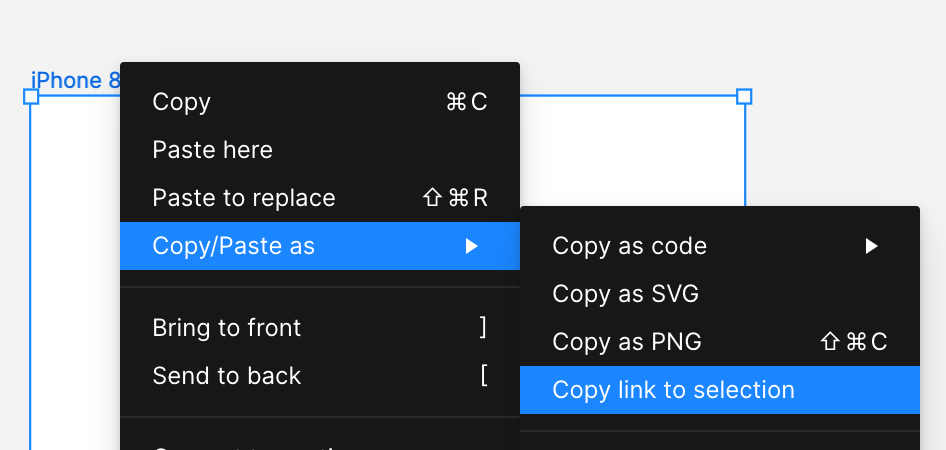The height and width of the screenshot is (450, 946).
Task: Open the Copy/Paste as submenu
Action: point(233,246)
